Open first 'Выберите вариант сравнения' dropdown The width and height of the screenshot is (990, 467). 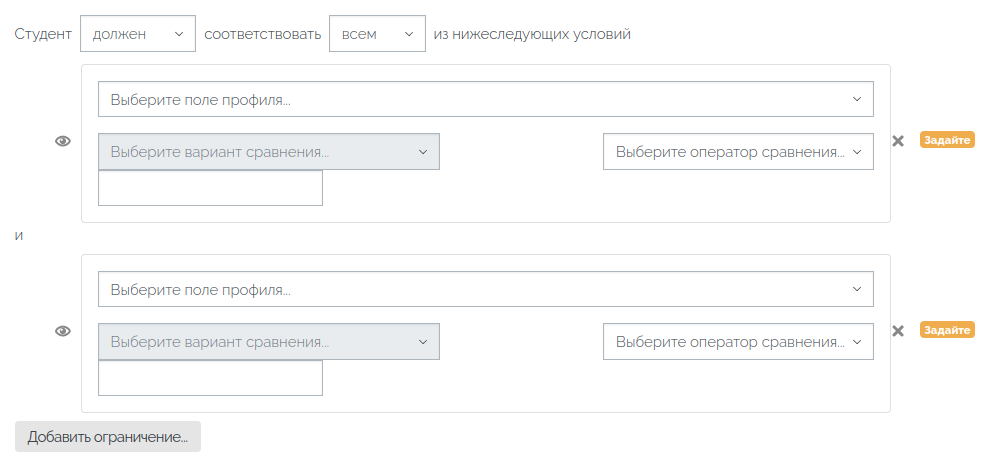pos(269,151)
